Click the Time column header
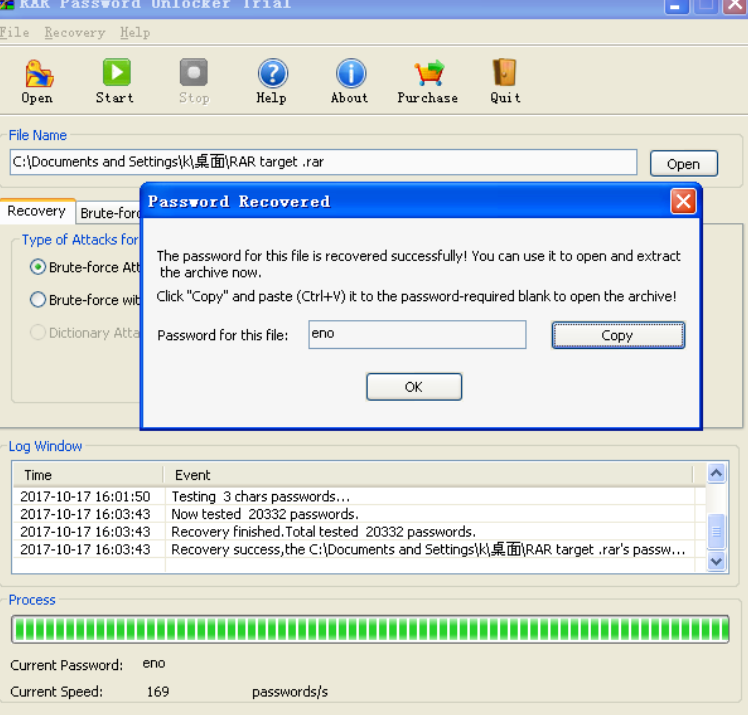 point(88,475)
